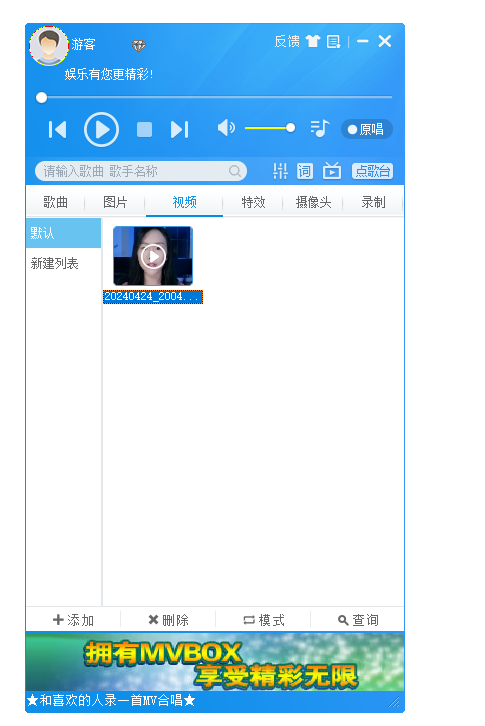Image resolution: width=485 pixels, height=726 pixels.
Task: Open the TV video icon
Action: coord(332,171)
